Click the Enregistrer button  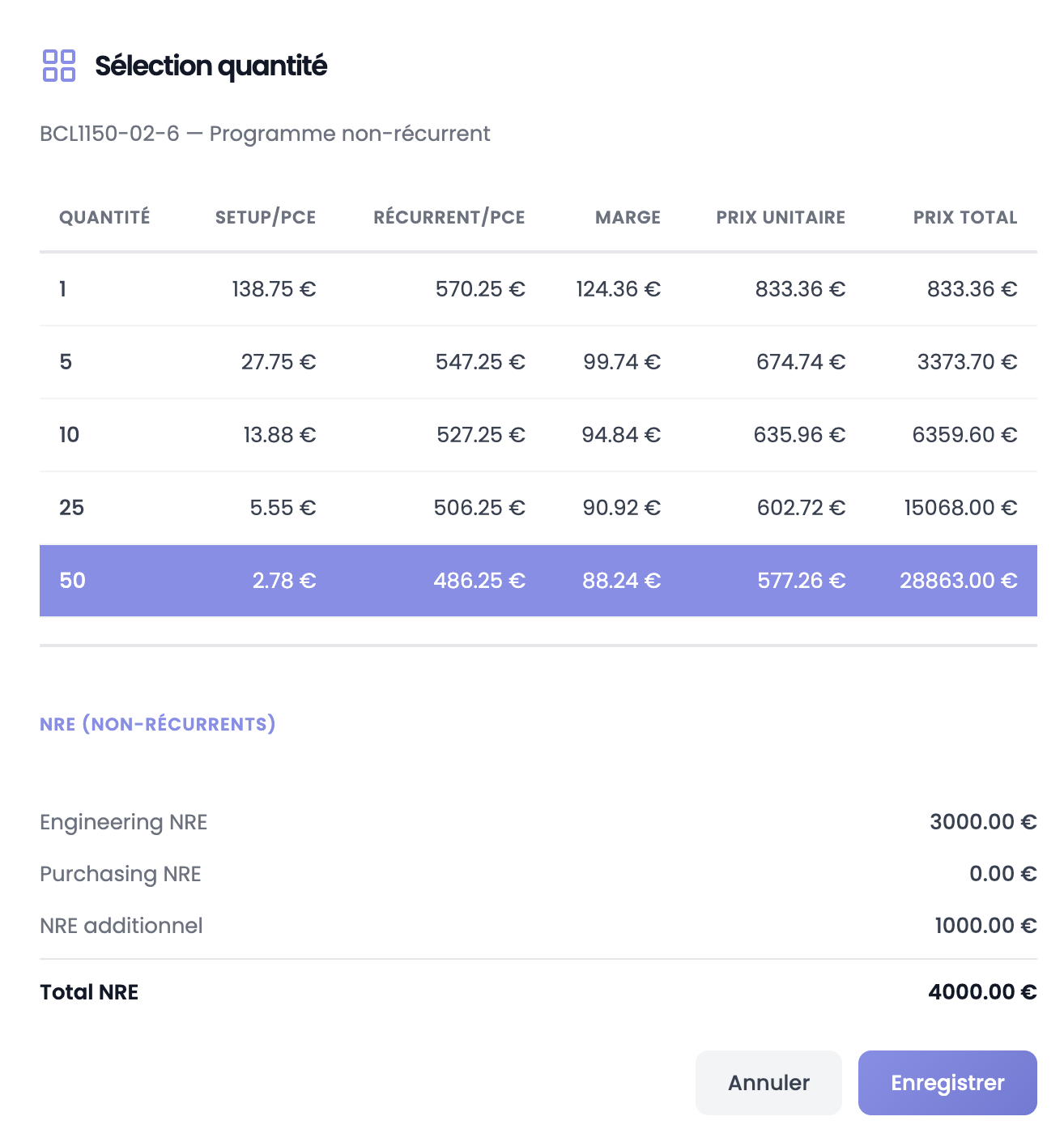[x=947, y=1083]
